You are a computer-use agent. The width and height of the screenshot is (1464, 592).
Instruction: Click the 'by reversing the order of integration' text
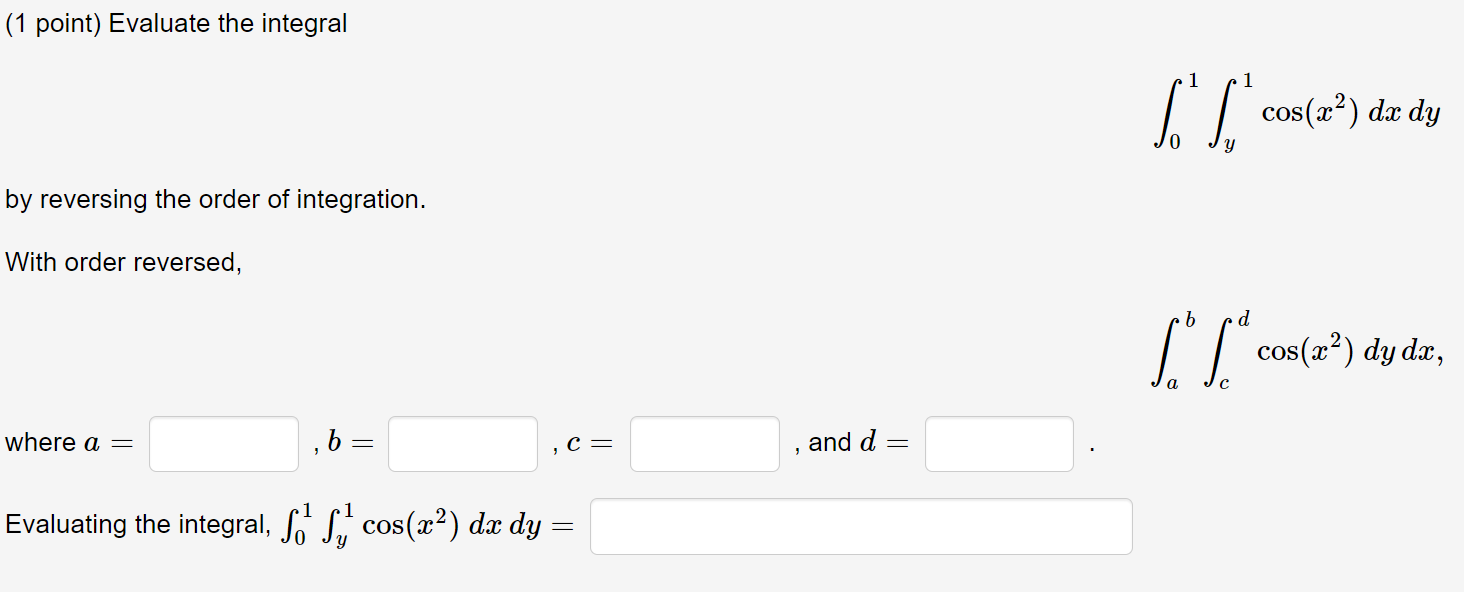pos(215,200)
